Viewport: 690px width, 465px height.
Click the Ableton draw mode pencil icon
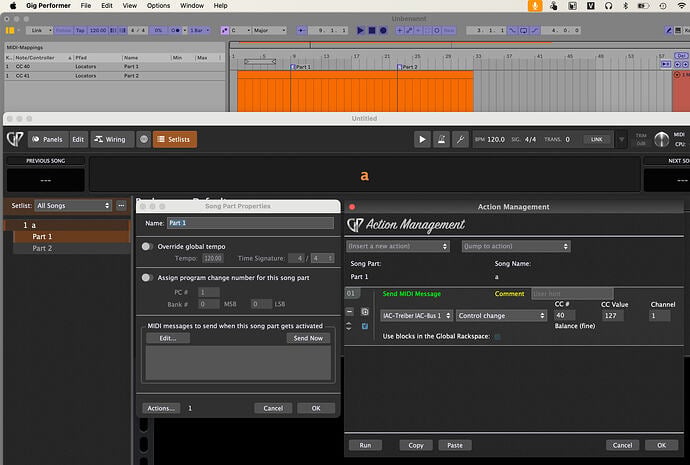(x=668, y=30)
